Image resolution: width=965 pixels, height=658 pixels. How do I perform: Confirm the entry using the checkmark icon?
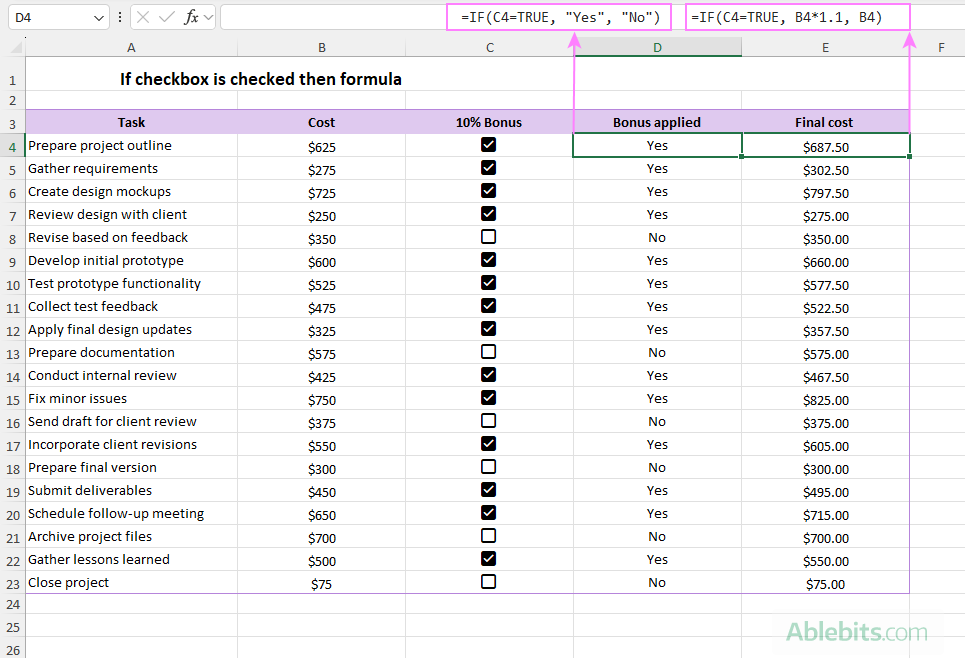[165, 16]
